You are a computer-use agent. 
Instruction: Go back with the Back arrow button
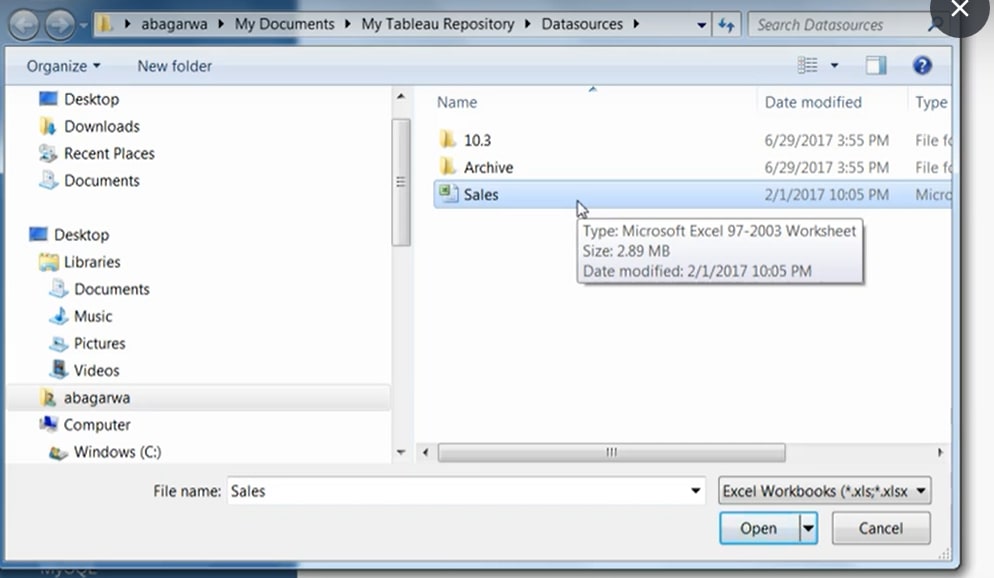(x=24, y=25)
